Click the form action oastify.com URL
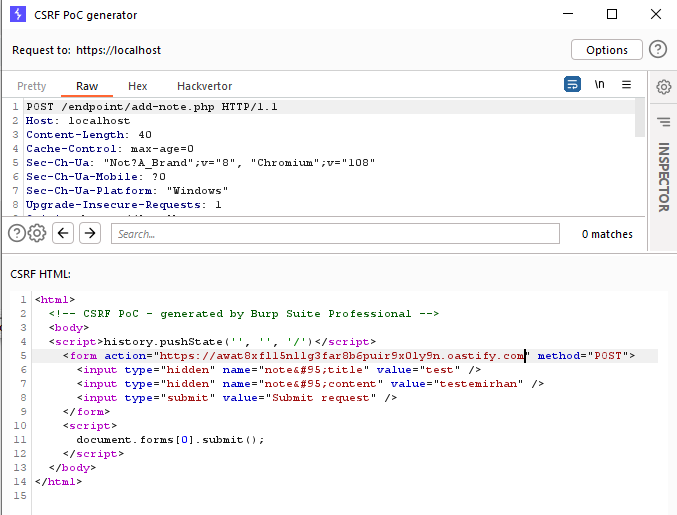 coord(342,356)
